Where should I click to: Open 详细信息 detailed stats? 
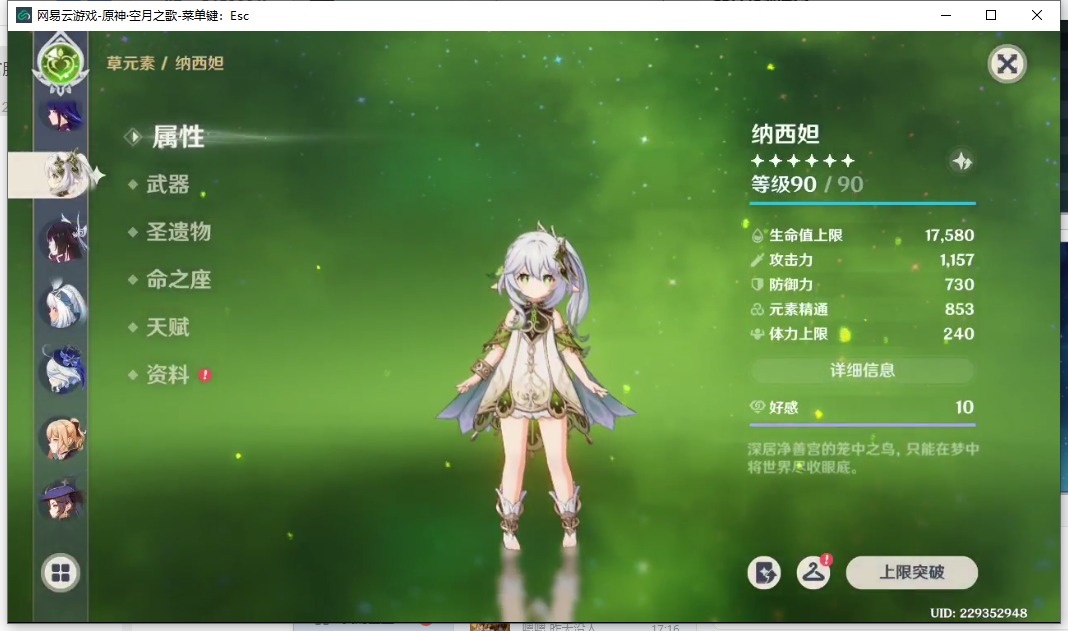click(862, 370)
